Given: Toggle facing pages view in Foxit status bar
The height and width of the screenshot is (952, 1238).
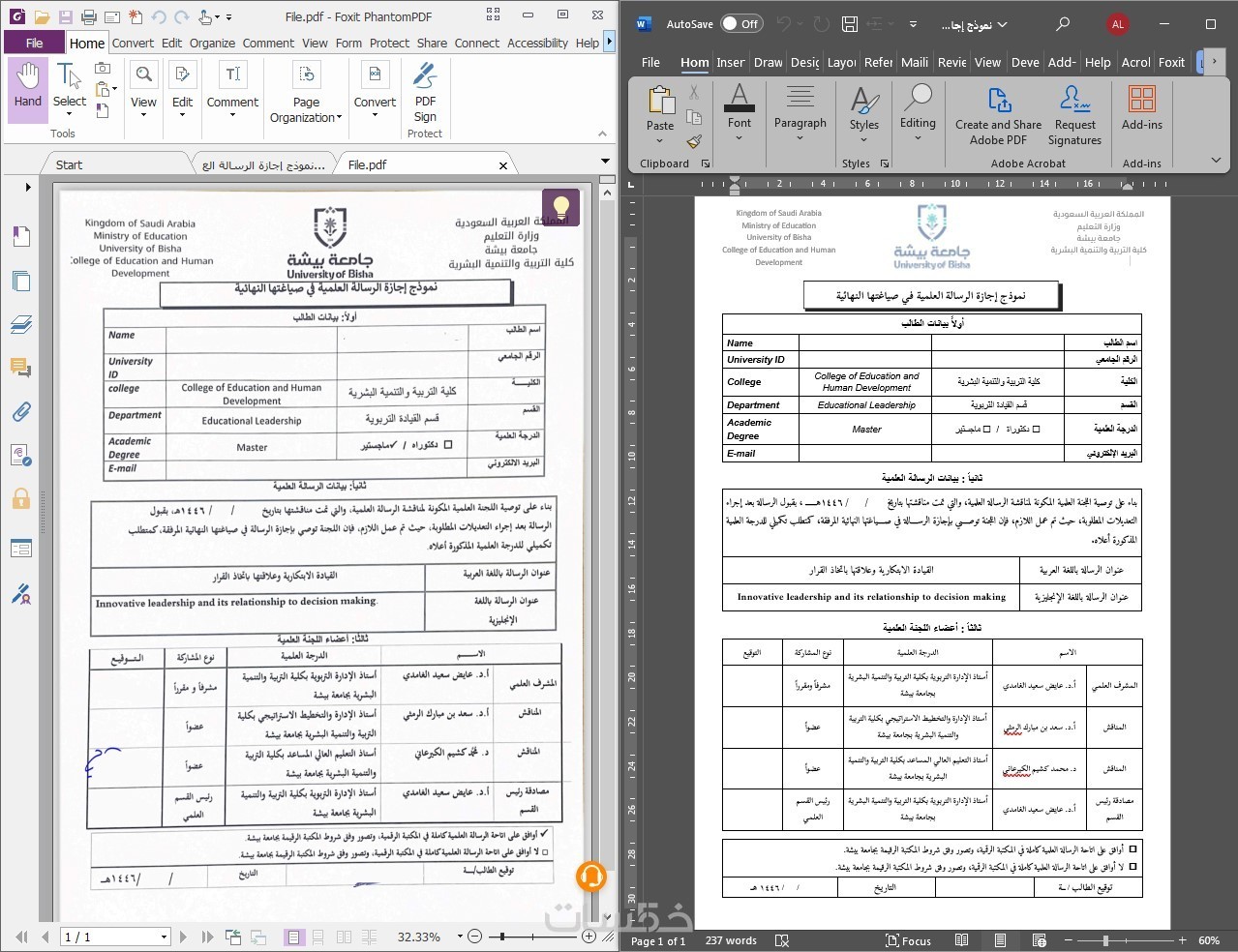Looking at the screenshot, I should click(344, 937).
